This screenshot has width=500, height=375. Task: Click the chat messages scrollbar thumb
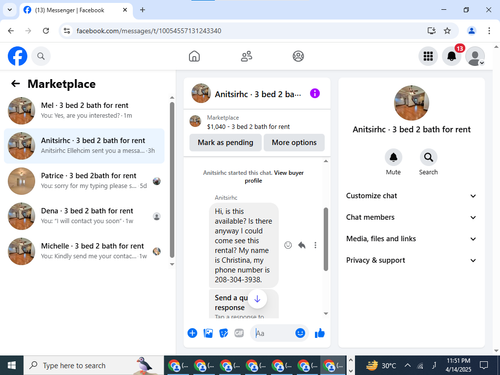coord(326,239)
